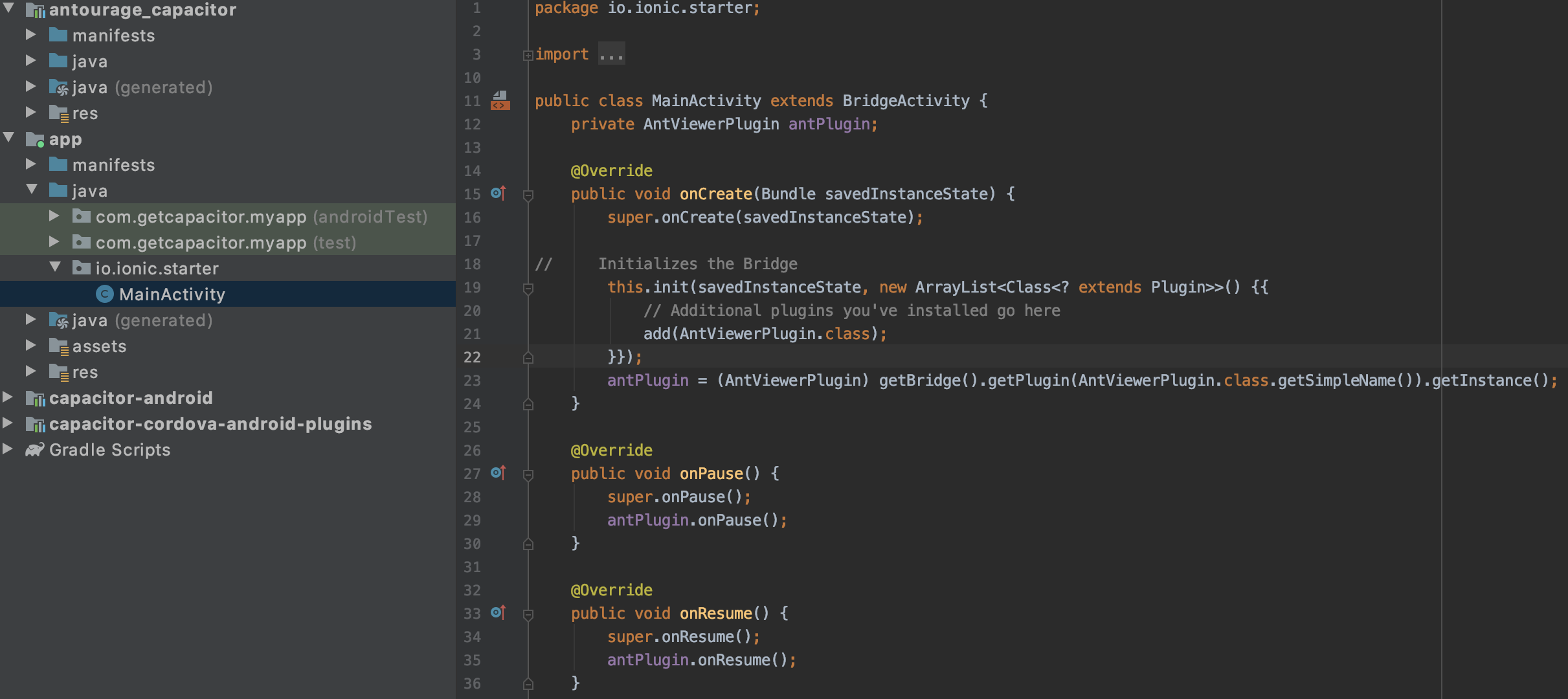Fold the onPause method body
The image size is (1568, 699).
click(x=528, y=474)
